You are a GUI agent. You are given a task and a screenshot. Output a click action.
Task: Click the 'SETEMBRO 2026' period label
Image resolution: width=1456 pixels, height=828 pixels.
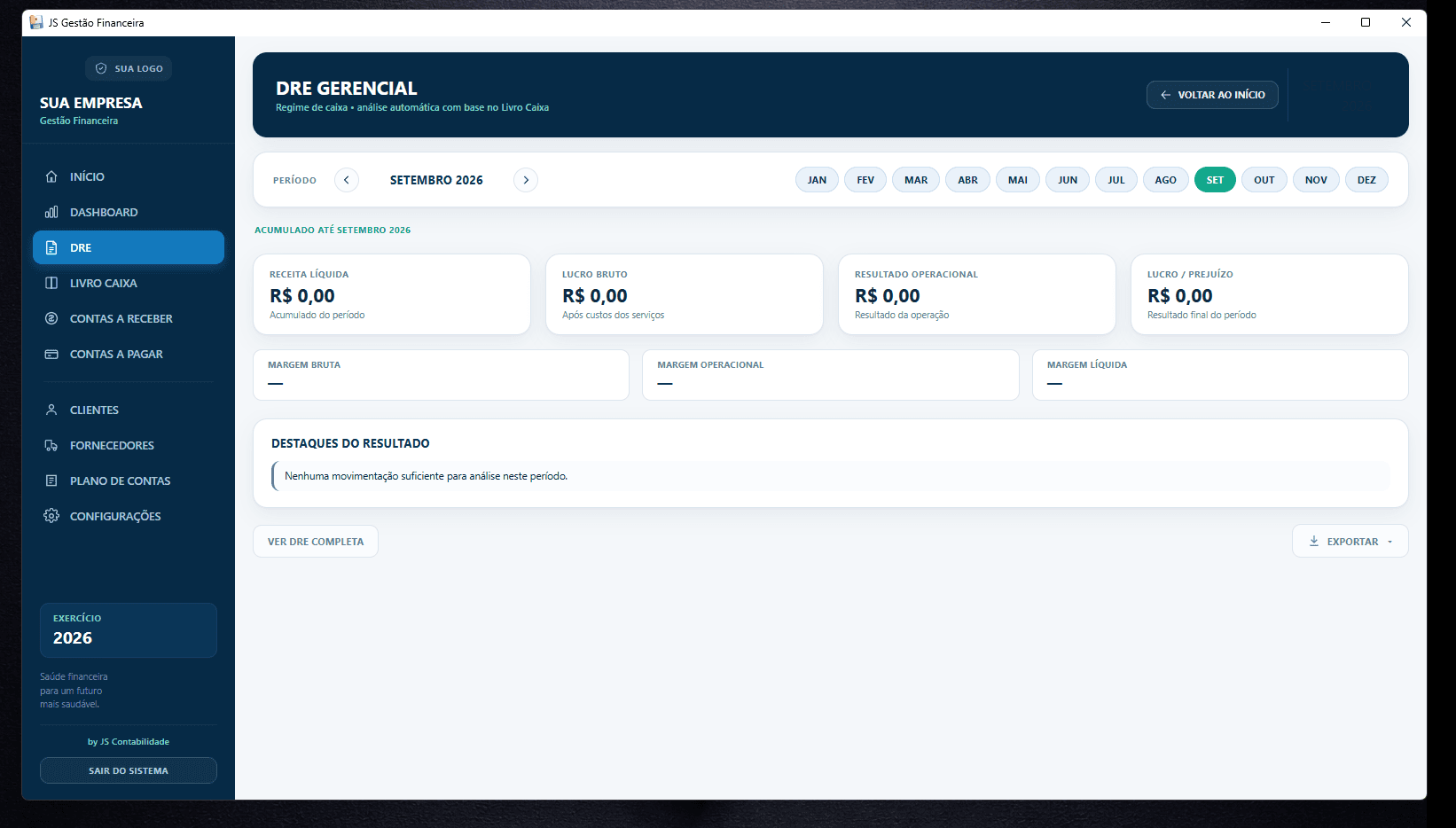[436, 180]
